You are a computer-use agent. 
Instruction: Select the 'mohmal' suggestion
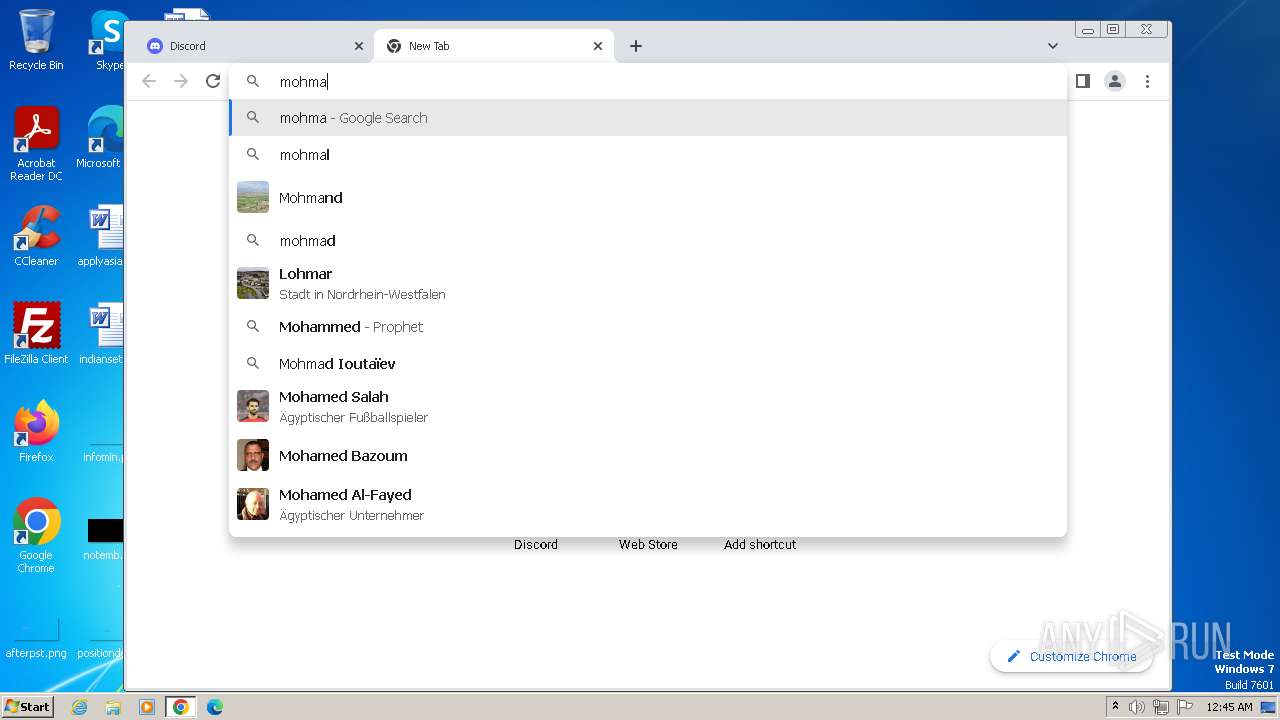point(648,155)
